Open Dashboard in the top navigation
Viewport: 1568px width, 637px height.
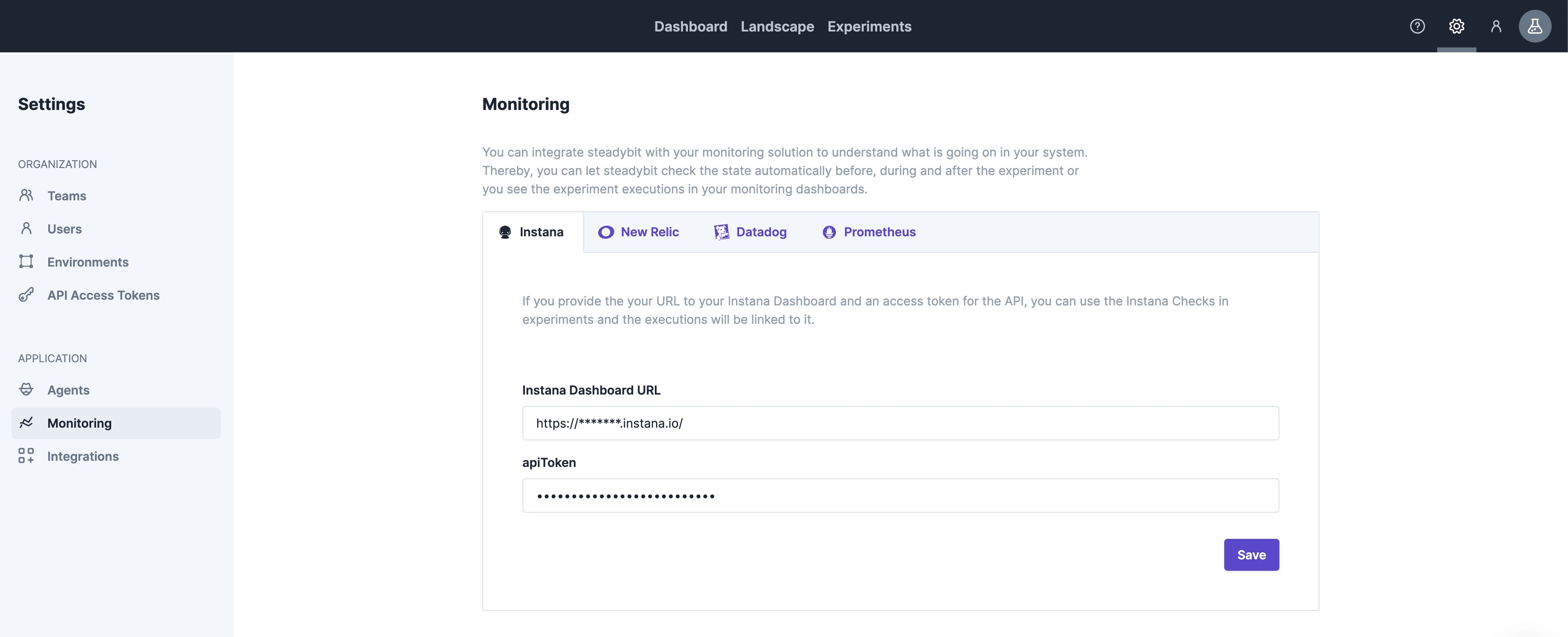coord(690,26)
